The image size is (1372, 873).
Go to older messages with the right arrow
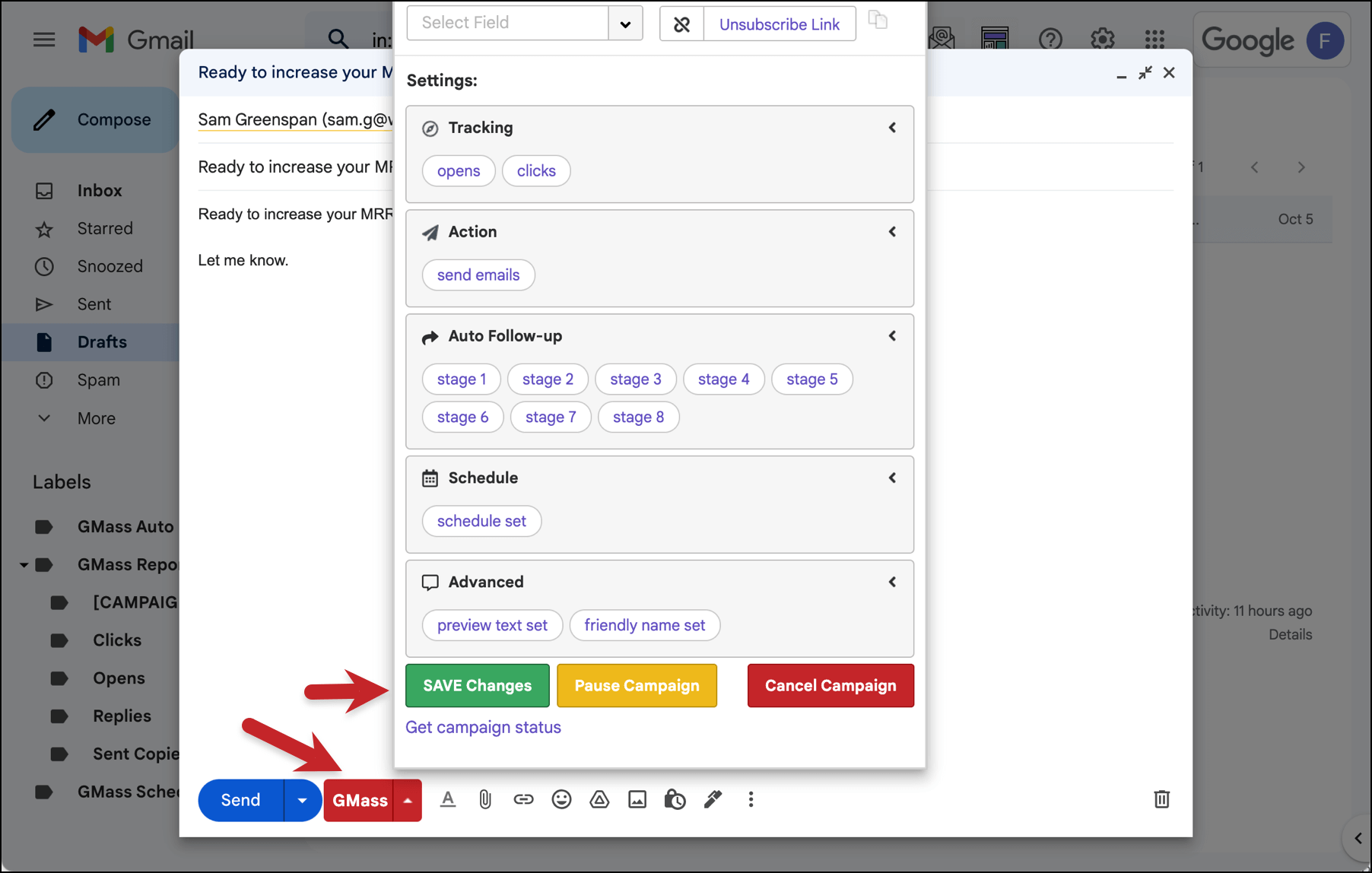pyautogui.click(x=1301, y=167)
